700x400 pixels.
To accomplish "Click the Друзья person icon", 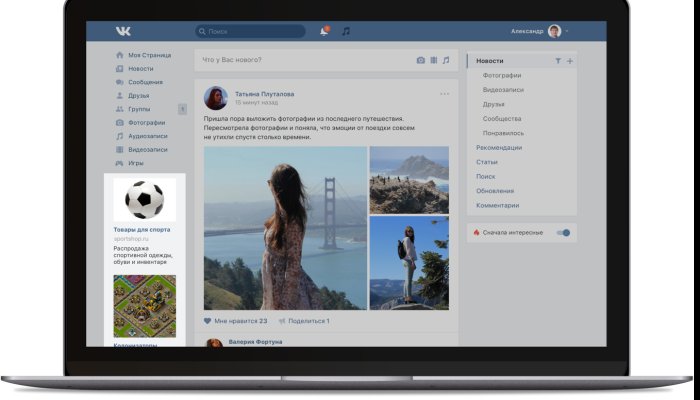I will coord(119,96).
